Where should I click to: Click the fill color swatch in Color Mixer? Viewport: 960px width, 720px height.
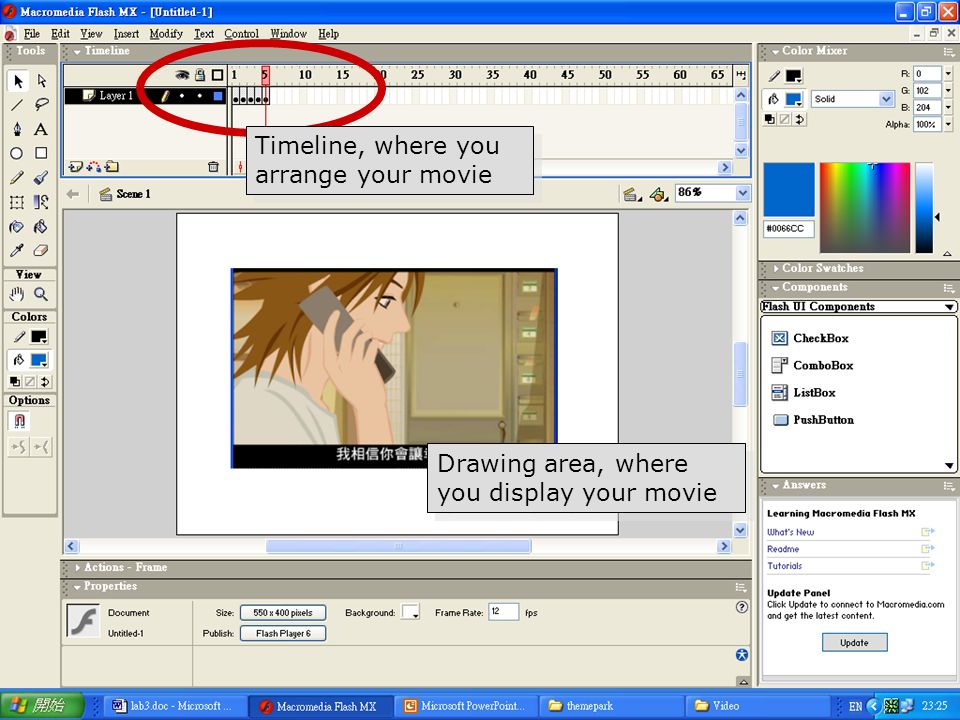click(793, 99)
